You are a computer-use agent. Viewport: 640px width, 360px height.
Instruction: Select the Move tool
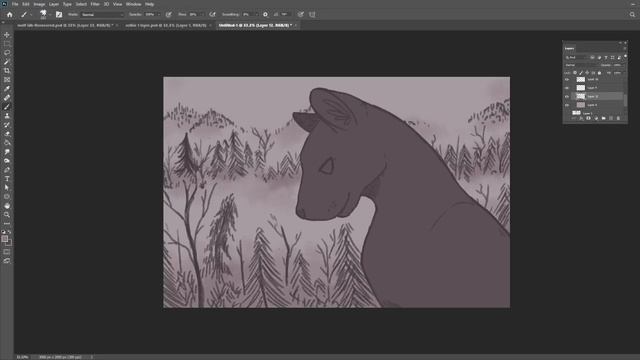point(7,35)
